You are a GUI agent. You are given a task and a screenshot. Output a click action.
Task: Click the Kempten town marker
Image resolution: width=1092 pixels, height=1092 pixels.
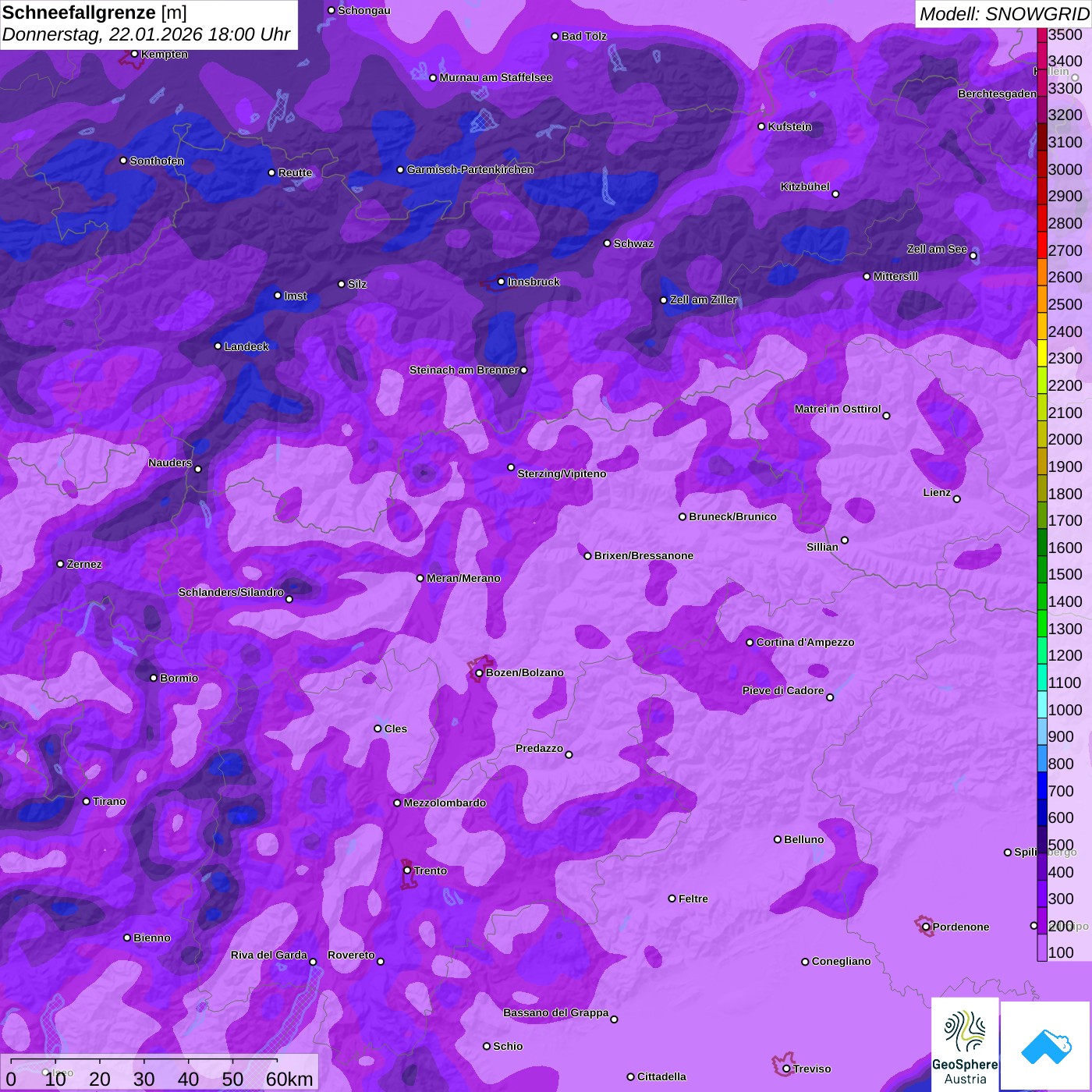coord(134,54)
